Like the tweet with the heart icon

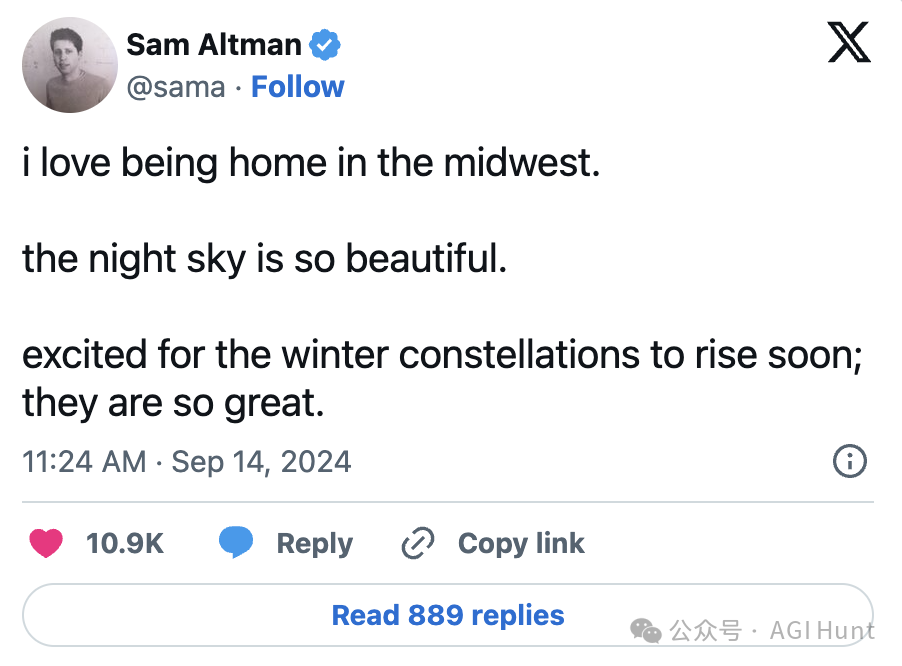pos(46,544)
